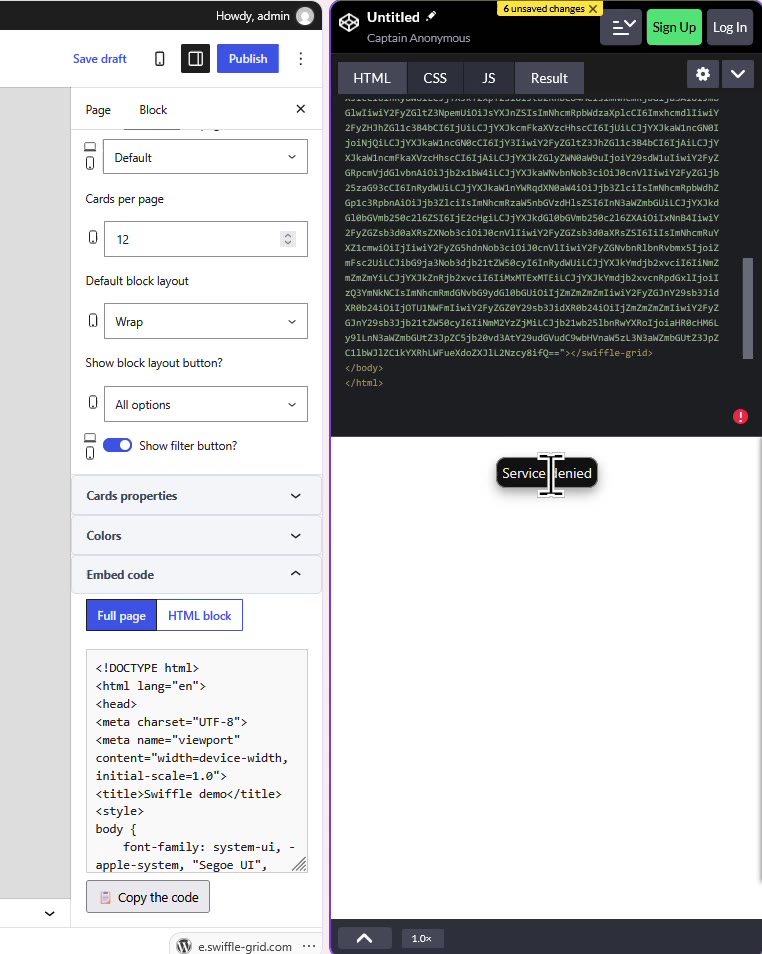
Task: Expand the CodePen bottom console chevron
Action: [x=365, y=938]
